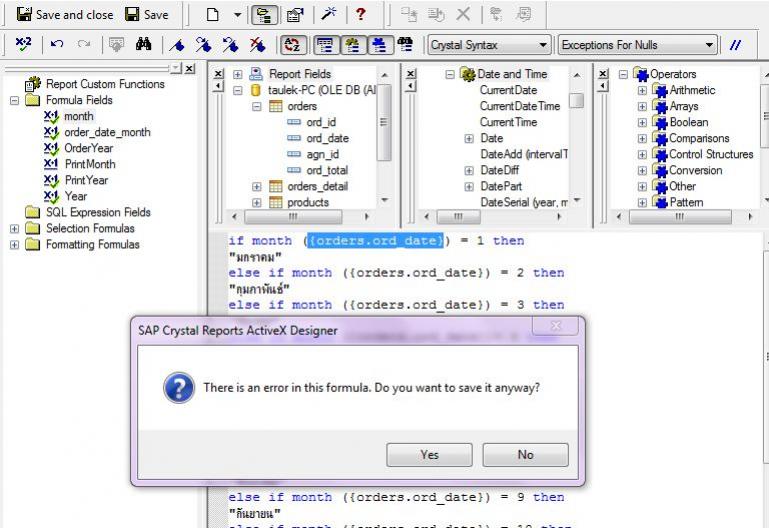Toggle the Operator Tree panel button

379,45
